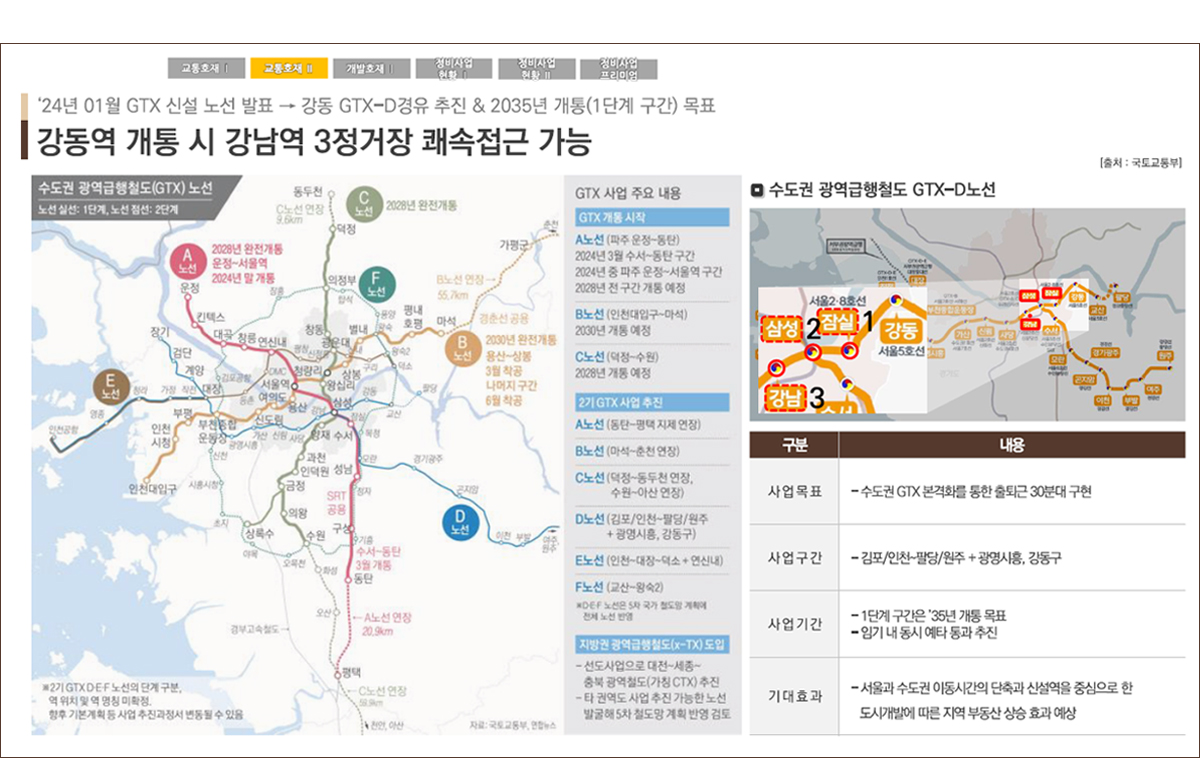
Task: Click the '강동역 개통 시 강남역 3정거장 쾌속접근 가능' headline
Action: point(314,141)
